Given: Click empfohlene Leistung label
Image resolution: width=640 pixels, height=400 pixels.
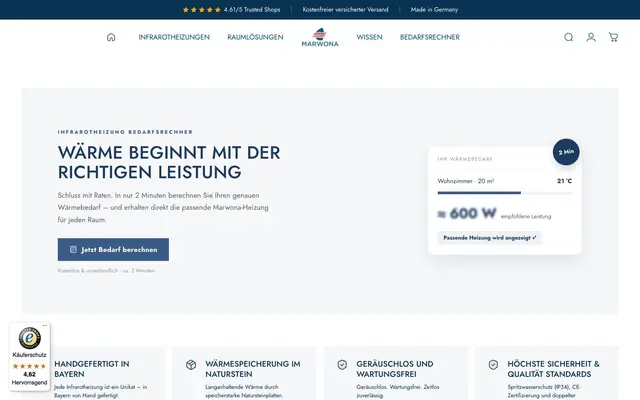Looking at the screenshot, I should click(526, 216).
